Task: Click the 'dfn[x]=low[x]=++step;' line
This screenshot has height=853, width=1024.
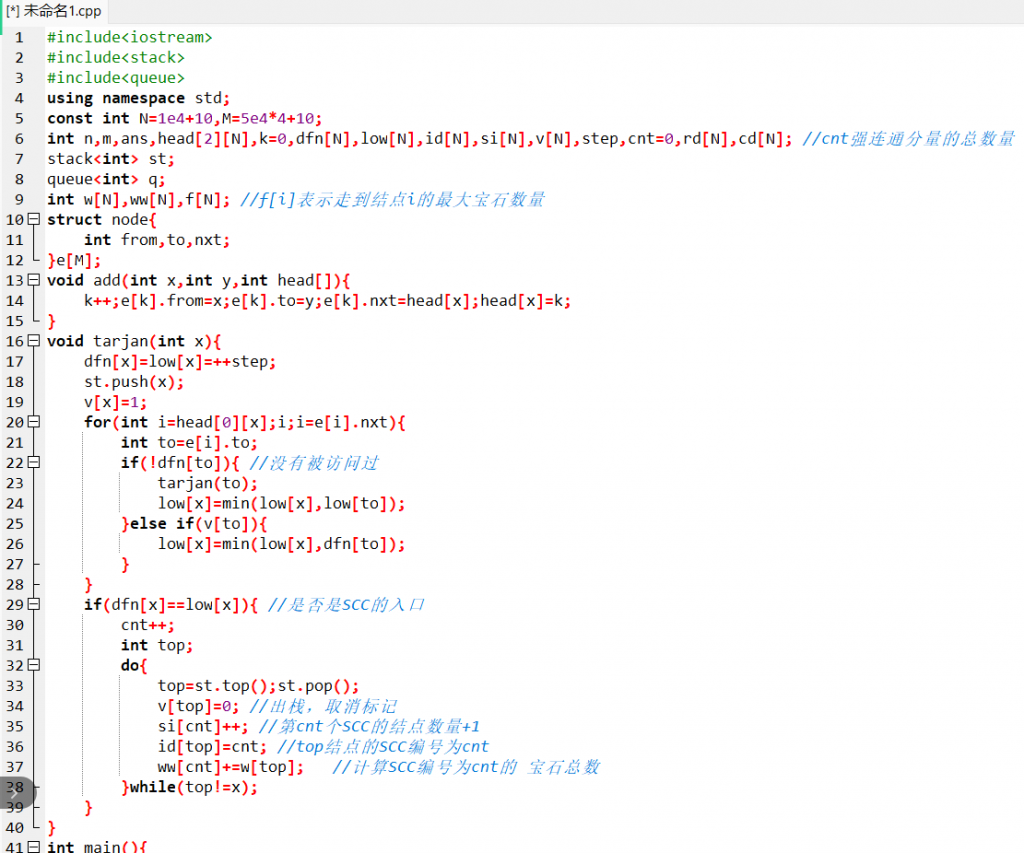Action: pos(180,361)
